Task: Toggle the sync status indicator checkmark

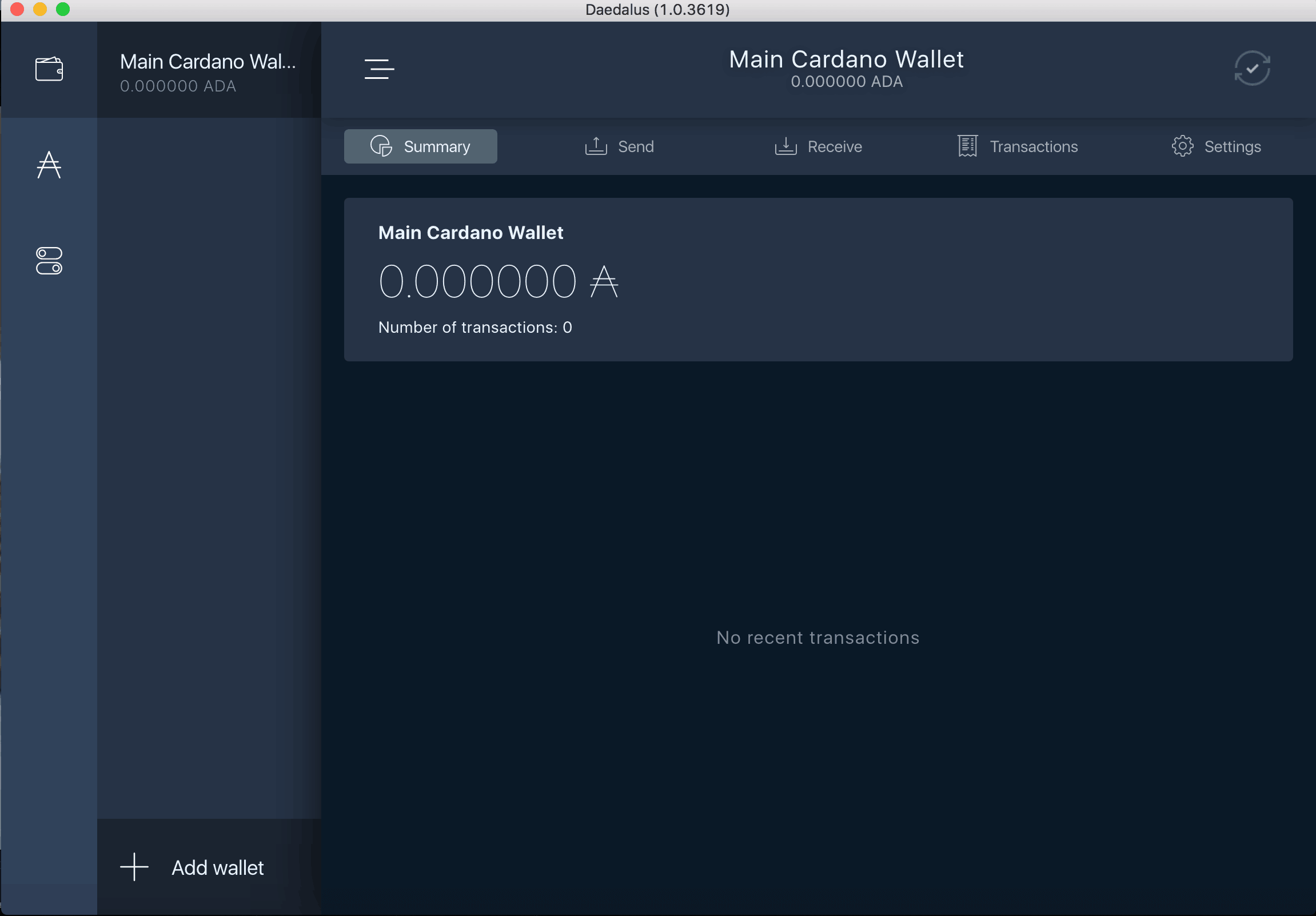Action: pyautogui.click(x=1253, y=67)
